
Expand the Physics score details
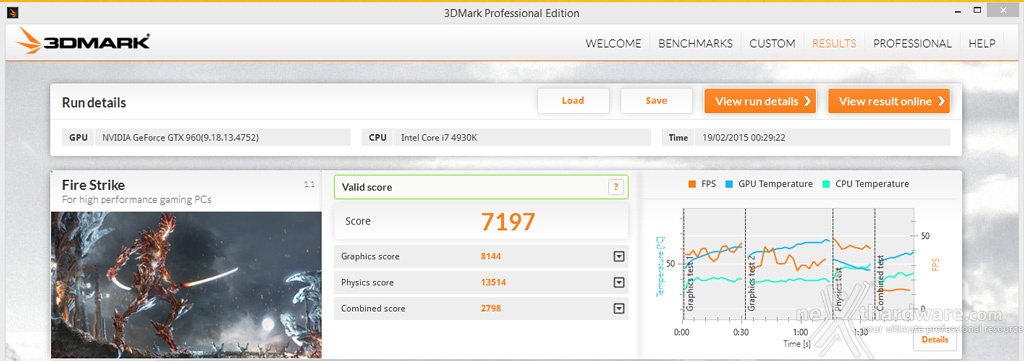[619, 283]
